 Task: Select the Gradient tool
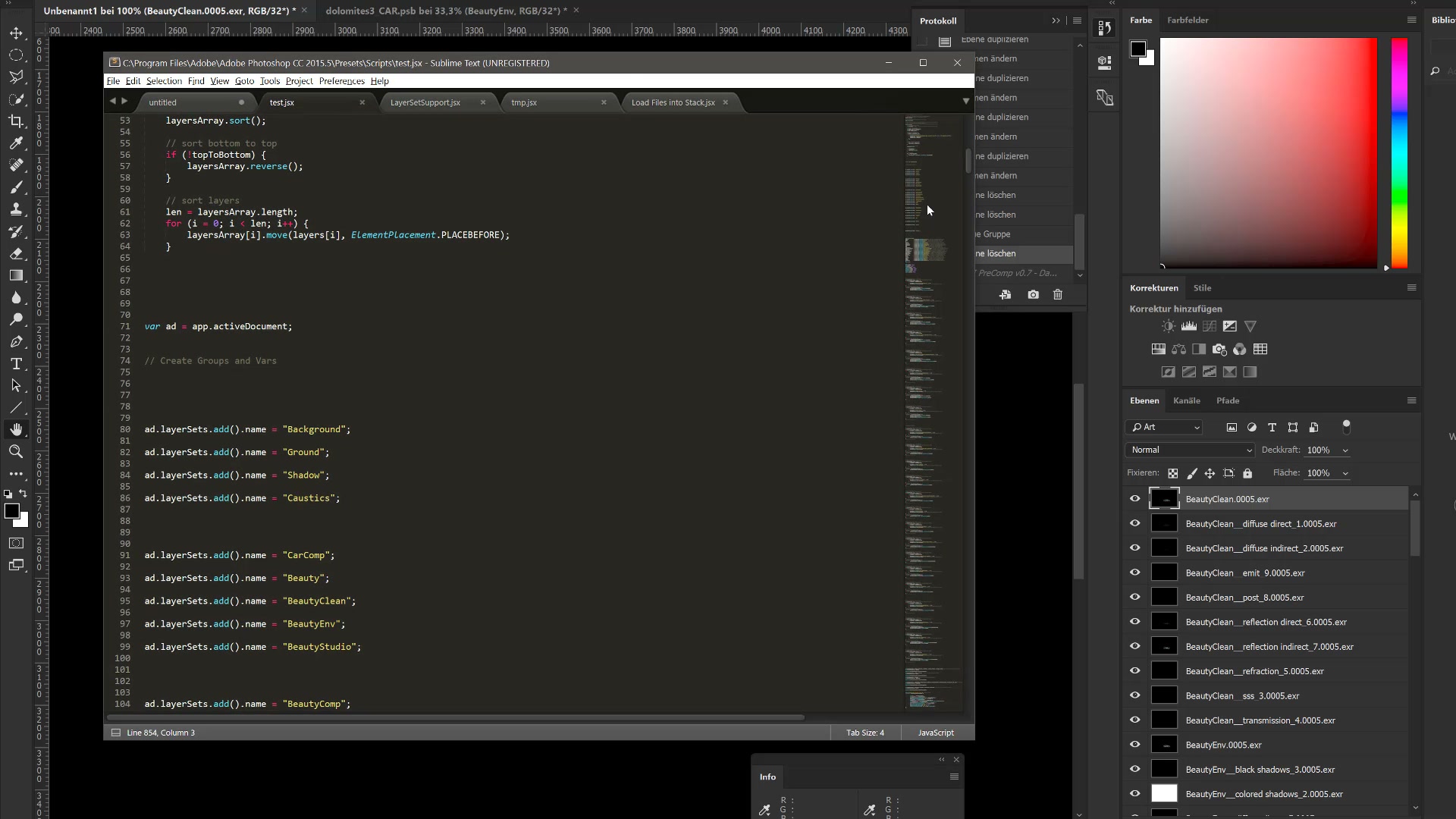[16, 275]
